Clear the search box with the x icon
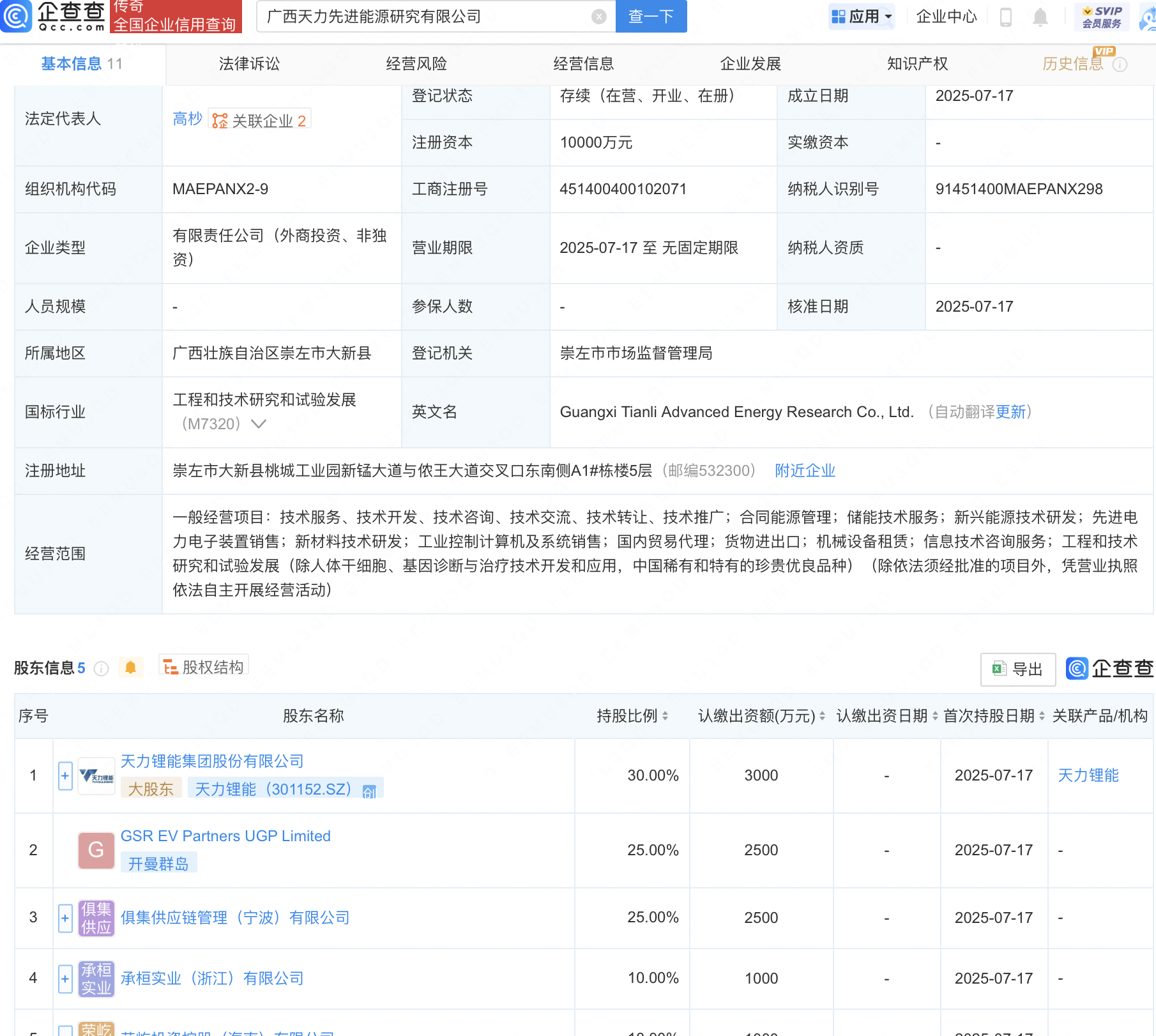This screenshot has height=1036, width=1156. pos(598,16)
